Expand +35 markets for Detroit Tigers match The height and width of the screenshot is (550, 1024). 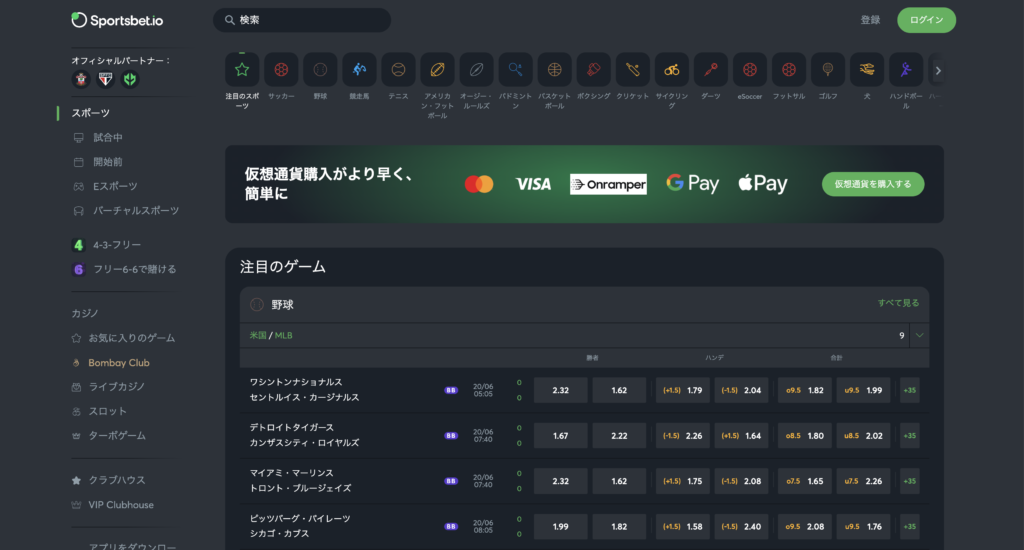point(910,436)
